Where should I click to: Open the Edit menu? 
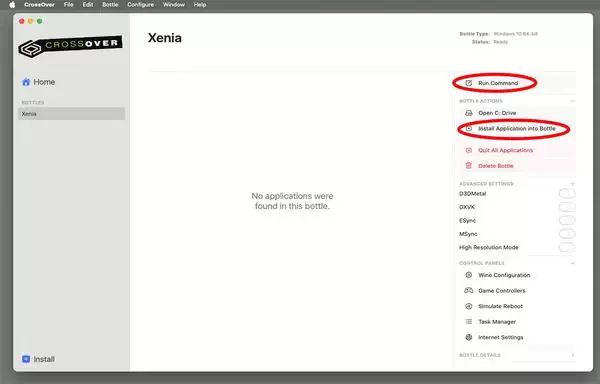tap(88, 5)
